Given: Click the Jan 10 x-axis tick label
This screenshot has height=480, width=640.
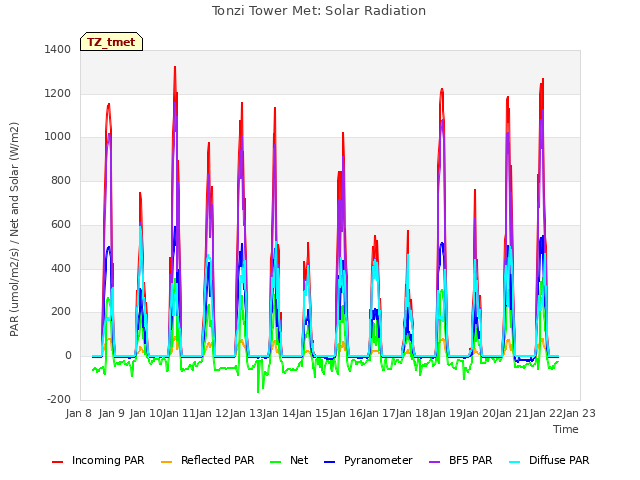Looking at the screenshot, I should coord(146,413).
